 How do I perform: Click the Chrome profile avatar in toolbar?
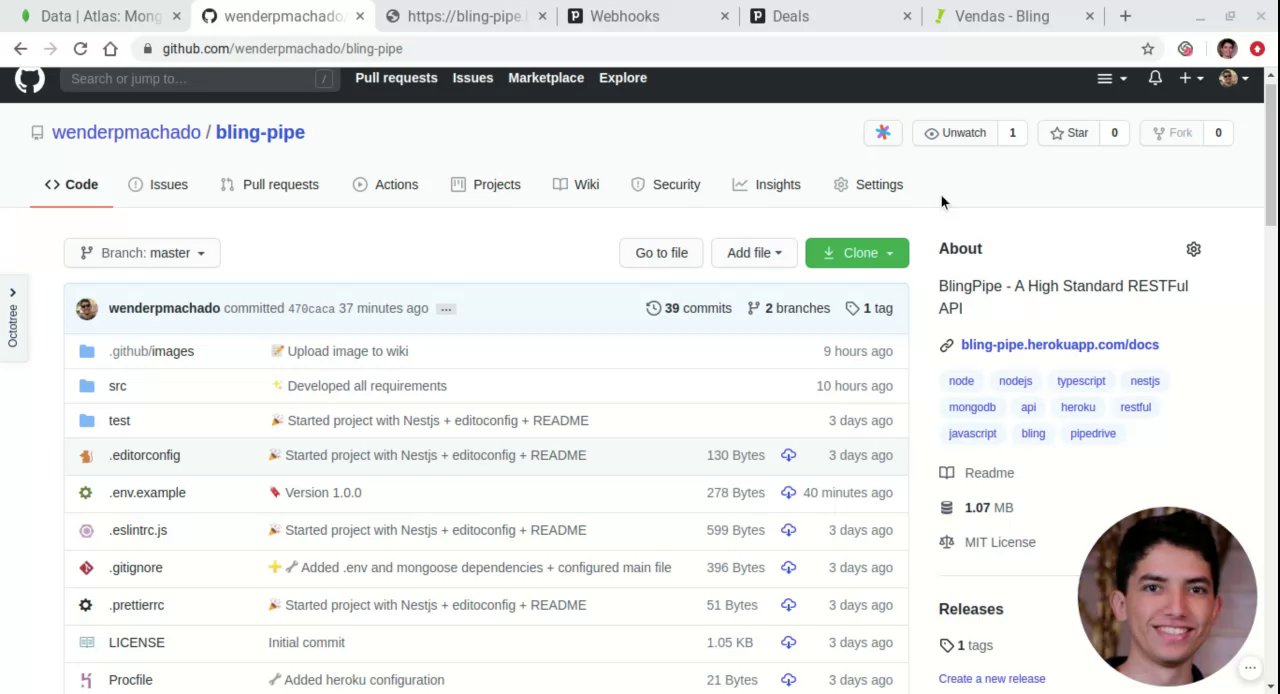(1227, 48)
